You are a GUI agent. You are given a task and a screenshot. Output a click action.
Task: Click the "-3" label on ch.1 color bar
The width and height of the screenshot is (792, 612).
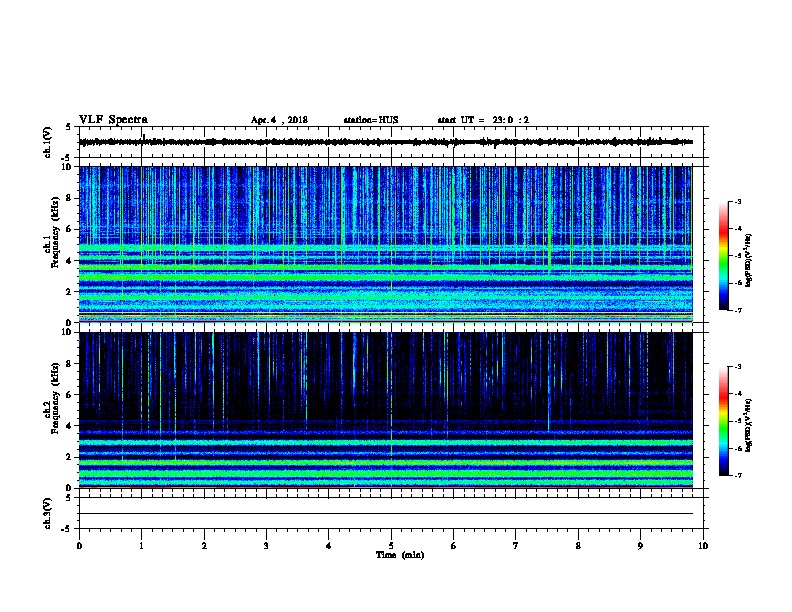point(737,202)
